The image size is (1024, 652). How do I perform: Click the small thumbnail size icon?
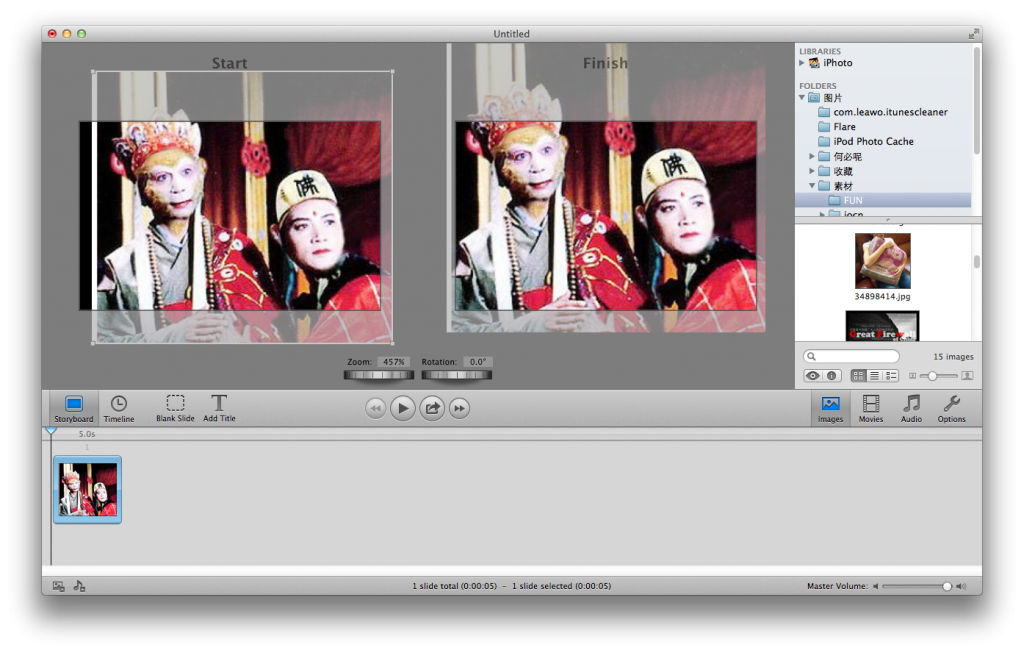[x=912, y=376]
